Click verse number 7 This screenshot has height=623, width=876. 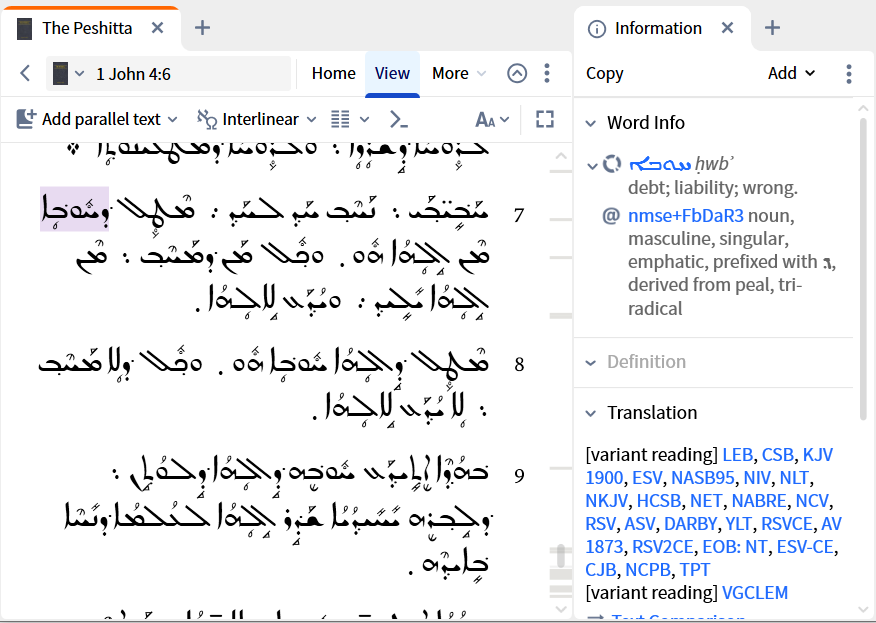[x=519, y=215]
